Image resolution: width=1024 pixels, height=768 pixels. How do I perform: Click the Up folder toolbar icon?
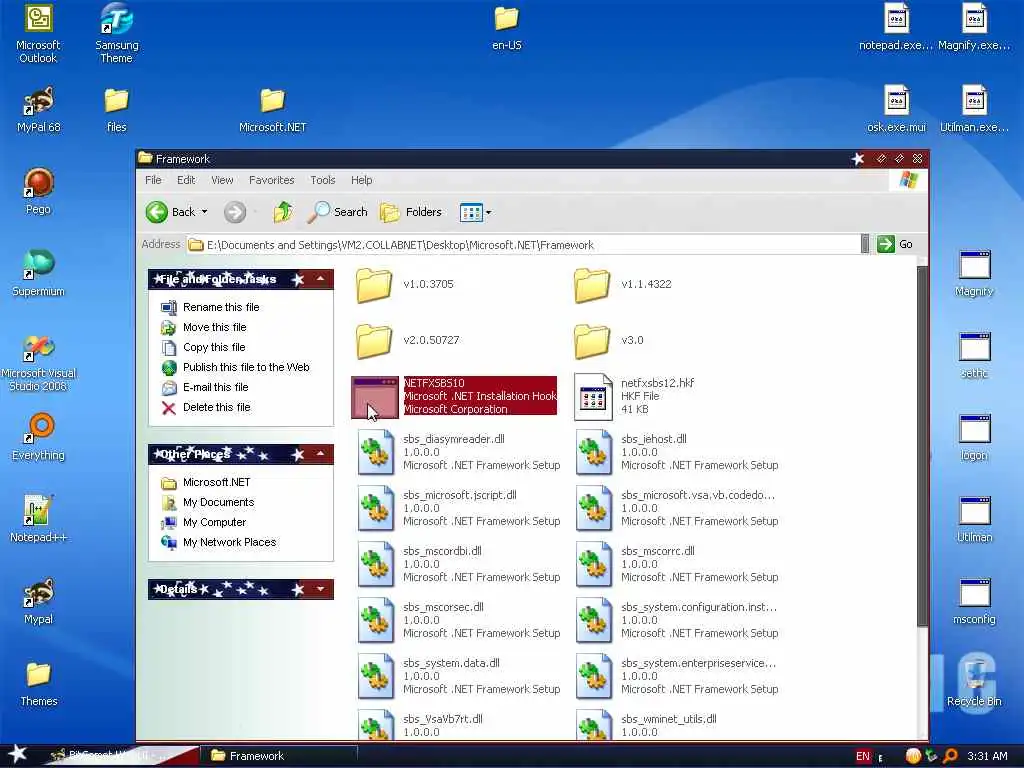click(282, 212)
